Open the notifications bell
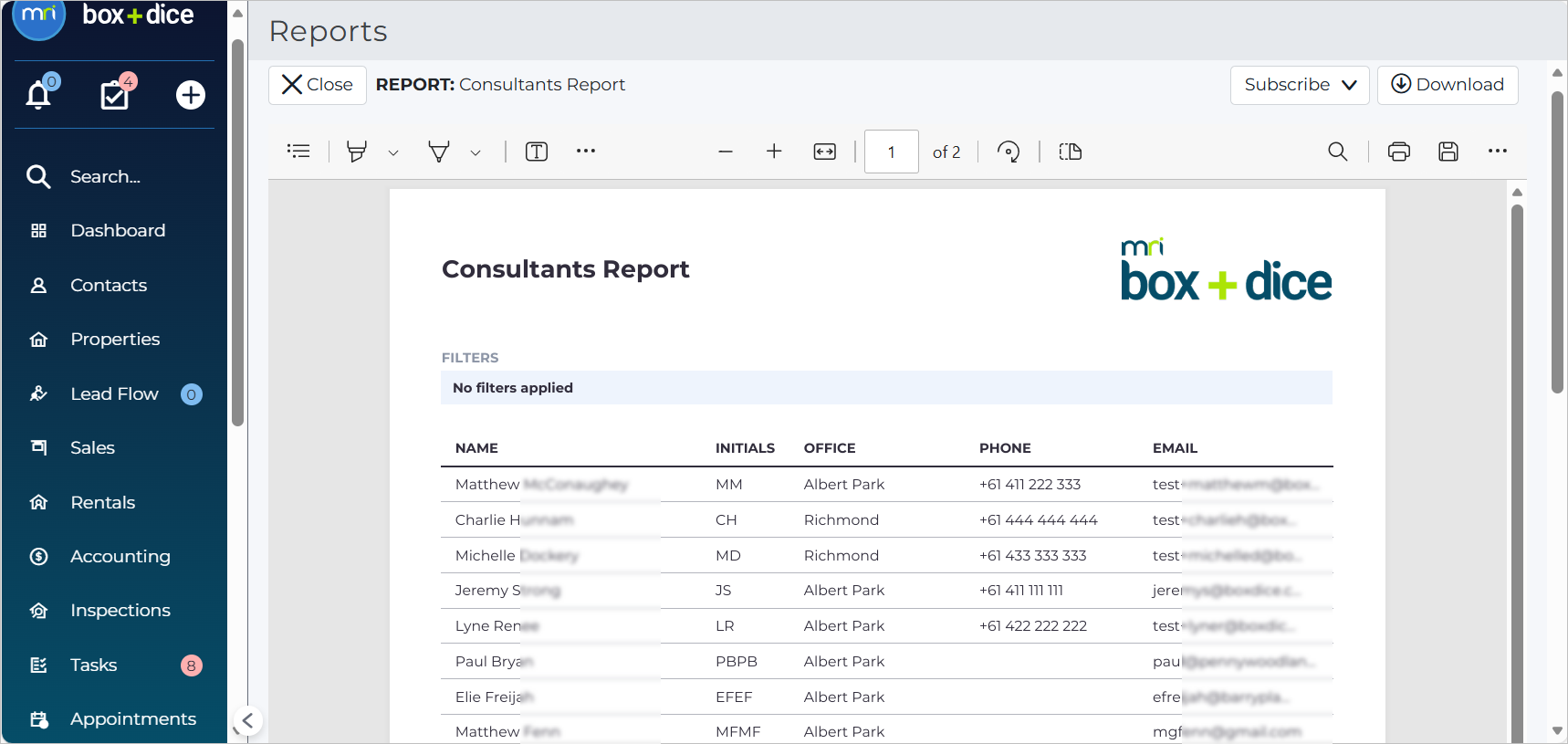 pyautogui.click(x=38, y=94)
